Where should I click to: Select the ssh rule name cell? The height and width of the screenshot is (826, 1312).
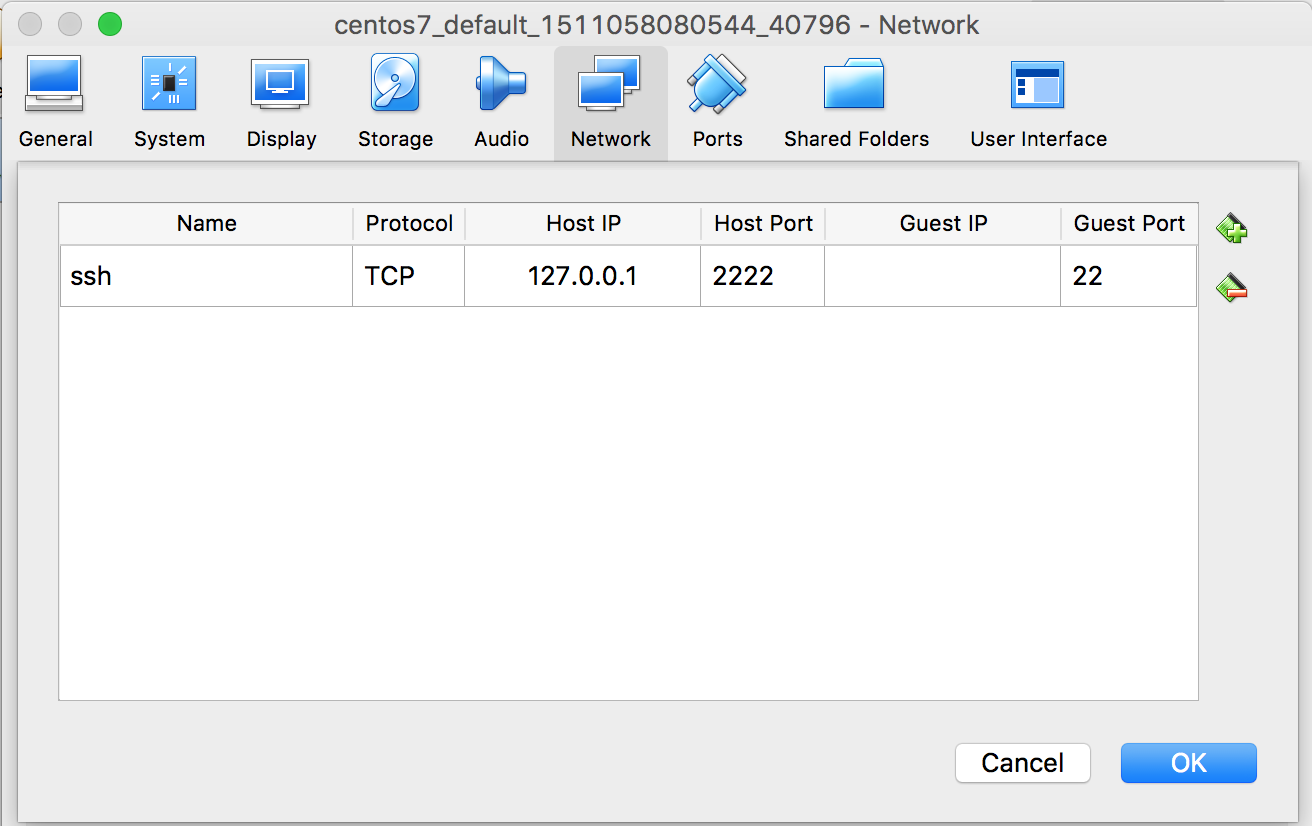tap(206, 276)
